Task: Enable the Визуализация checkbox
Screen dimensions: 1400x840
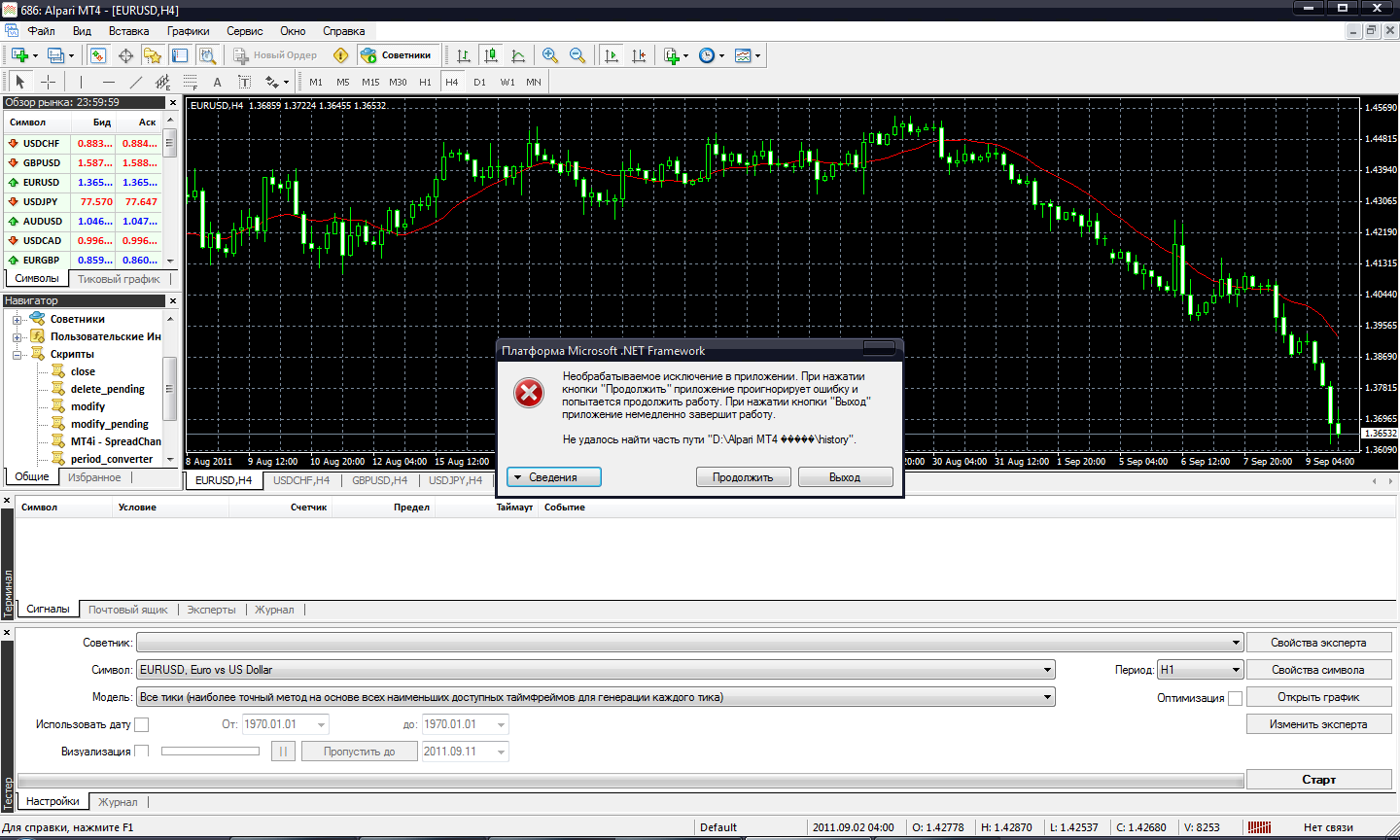Action: tap(142, 752)
